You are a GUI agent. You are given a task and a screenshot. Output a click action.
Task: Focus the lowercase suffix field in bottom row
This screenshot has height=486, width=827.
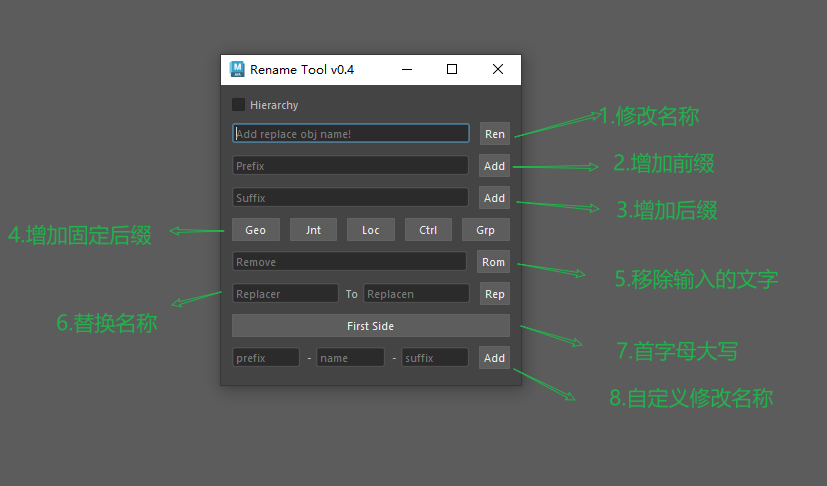pos(435,358)
